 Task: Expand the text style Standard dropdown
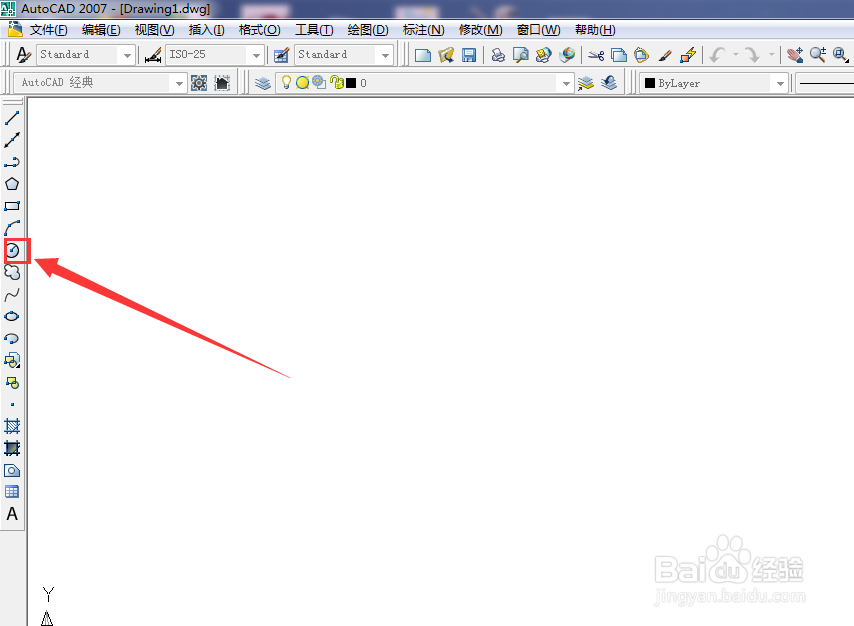(x=127, y=55)
